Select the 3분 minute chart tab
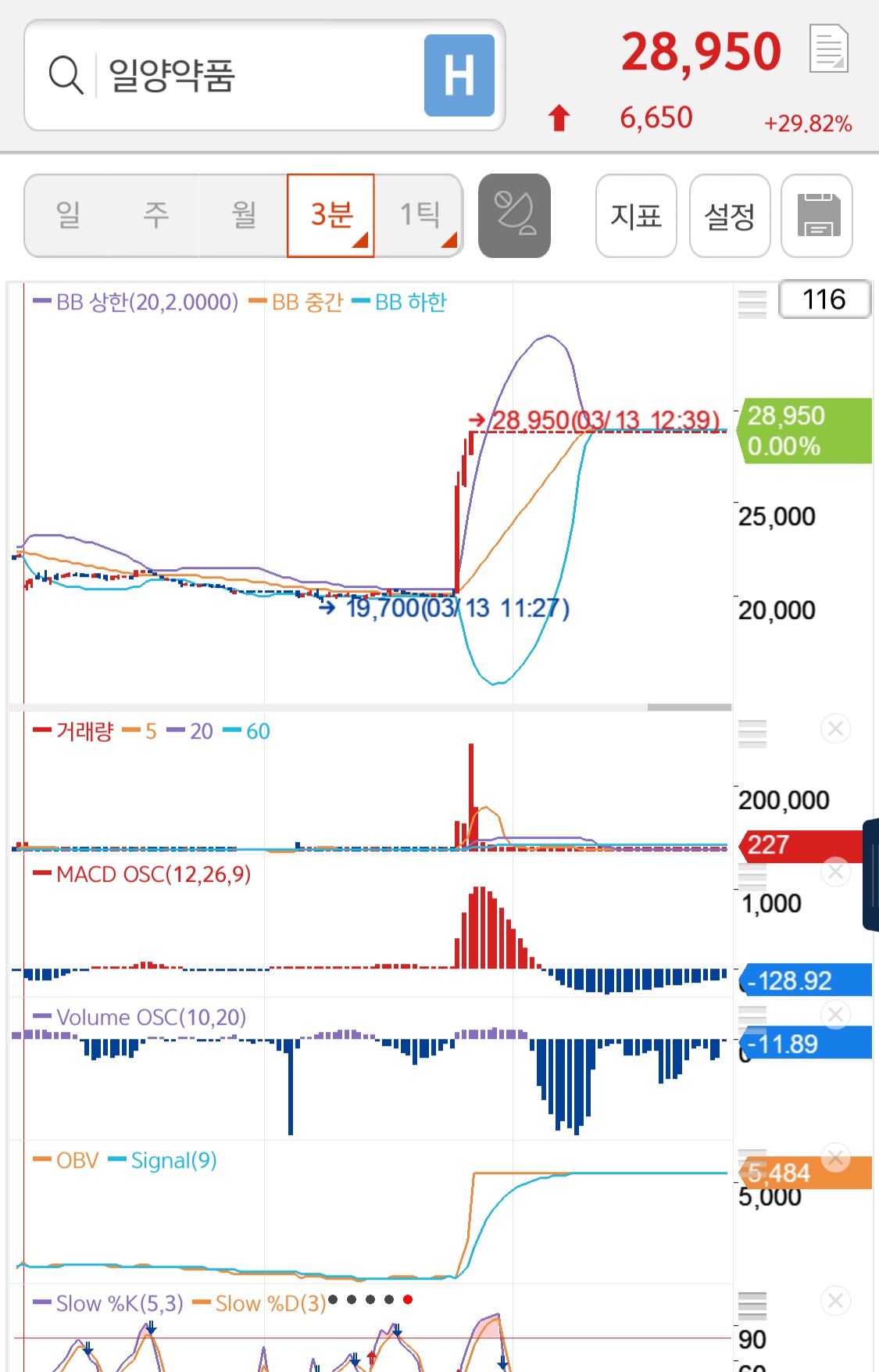879x1372 pixels. 331,215
